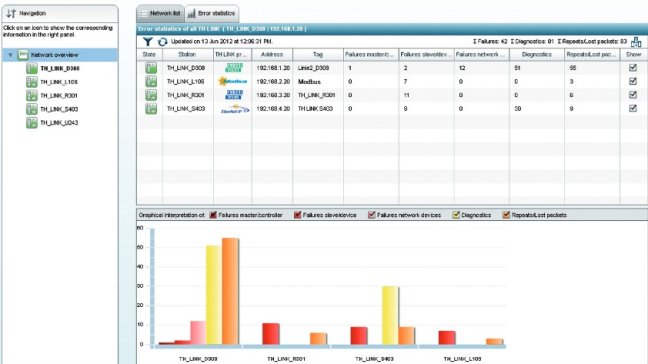The height and width of the screenshot is (364, 648).
Task: Click state icon of TH_LINK_L108 table row
Action: pyautogui.click(x=151, y=81)
